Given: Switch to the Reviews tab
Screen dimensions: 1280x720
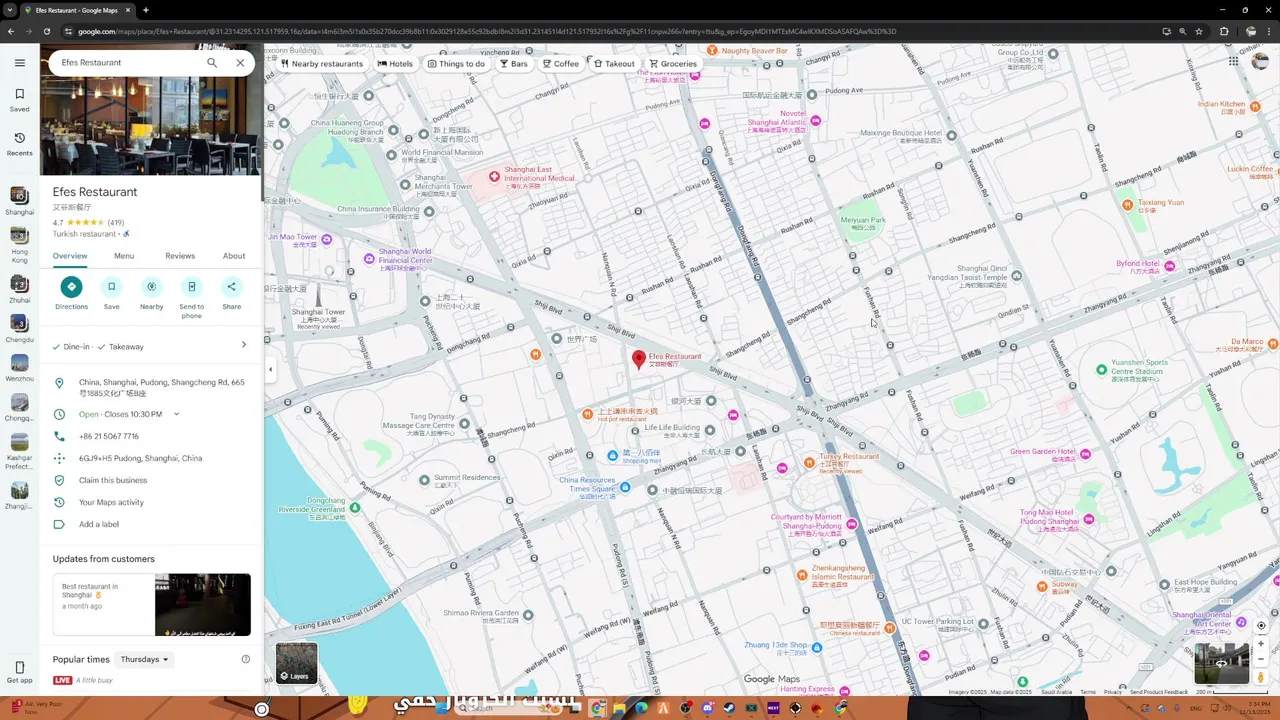Looking at the screenshot, I should 180,256.
